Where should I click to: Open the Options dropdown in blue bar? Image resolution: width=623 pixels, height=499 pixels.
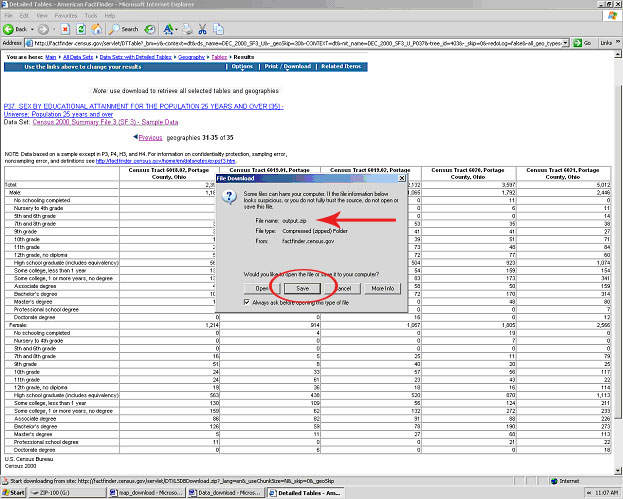pyautogui.click(x=242, y=66)
